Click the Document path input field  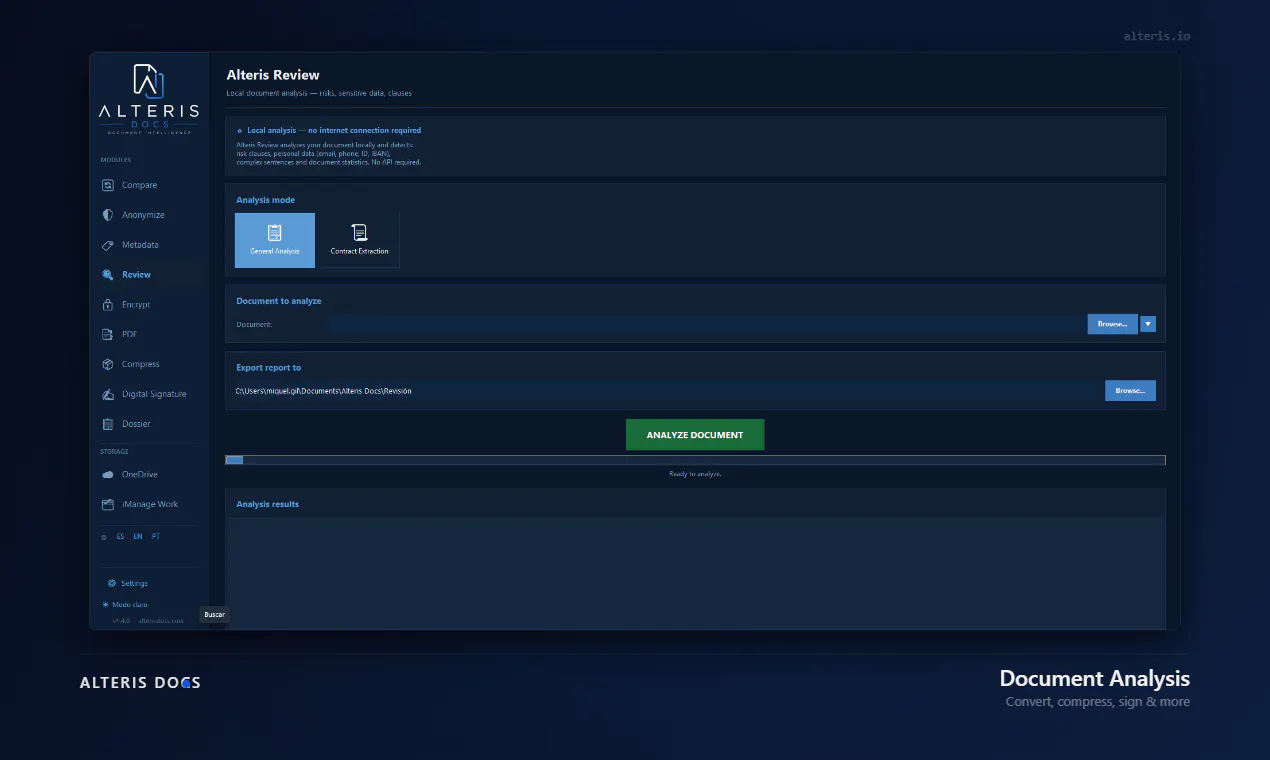706,324
